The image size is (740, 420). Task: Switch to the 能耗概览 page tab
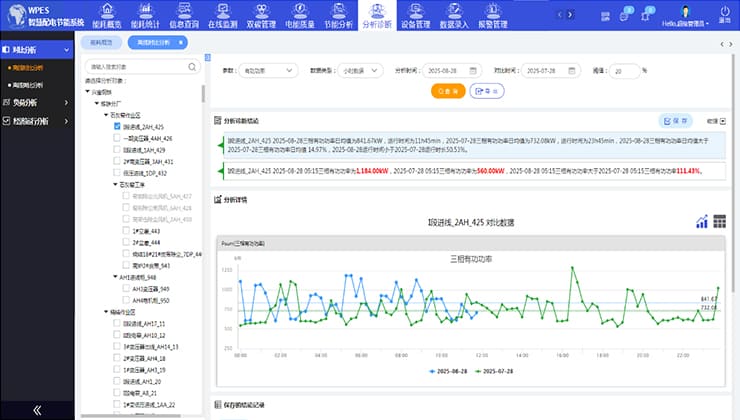click(x=102, y=44)
